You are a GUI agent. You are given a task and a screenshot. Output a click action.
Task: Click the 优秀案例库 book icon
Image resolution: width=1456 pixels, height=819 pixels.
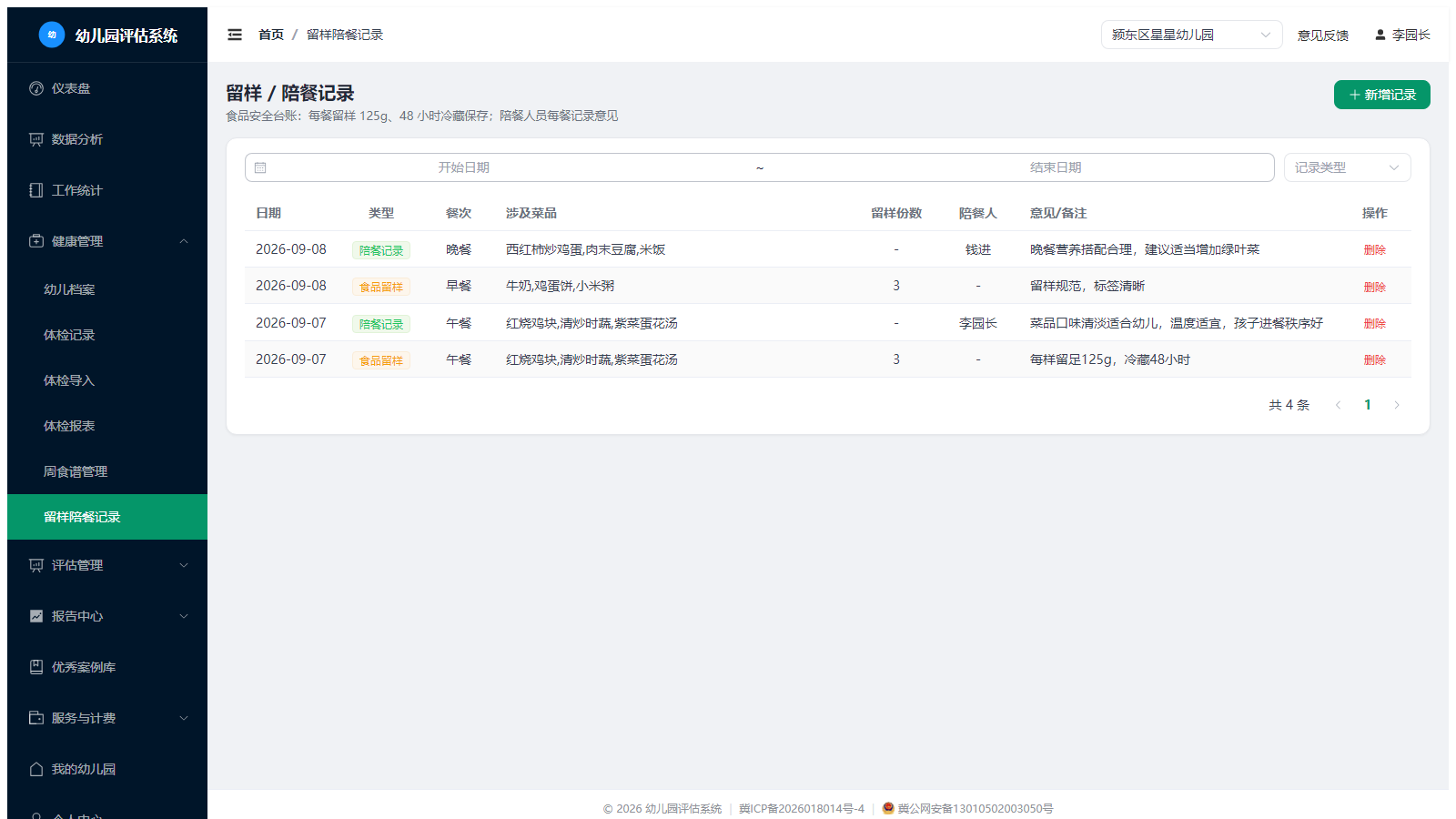[x=36, y=667]
